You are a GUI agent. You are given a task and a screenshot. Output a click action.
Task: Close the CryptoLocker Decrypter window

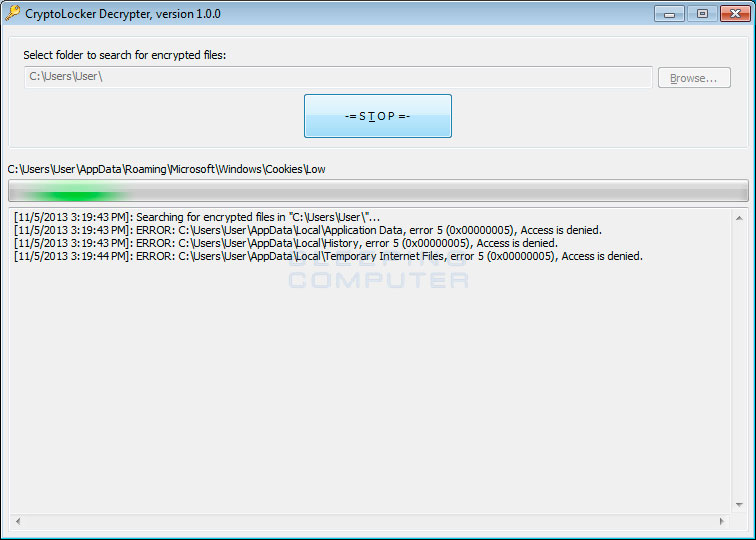(x=735, y=14)
